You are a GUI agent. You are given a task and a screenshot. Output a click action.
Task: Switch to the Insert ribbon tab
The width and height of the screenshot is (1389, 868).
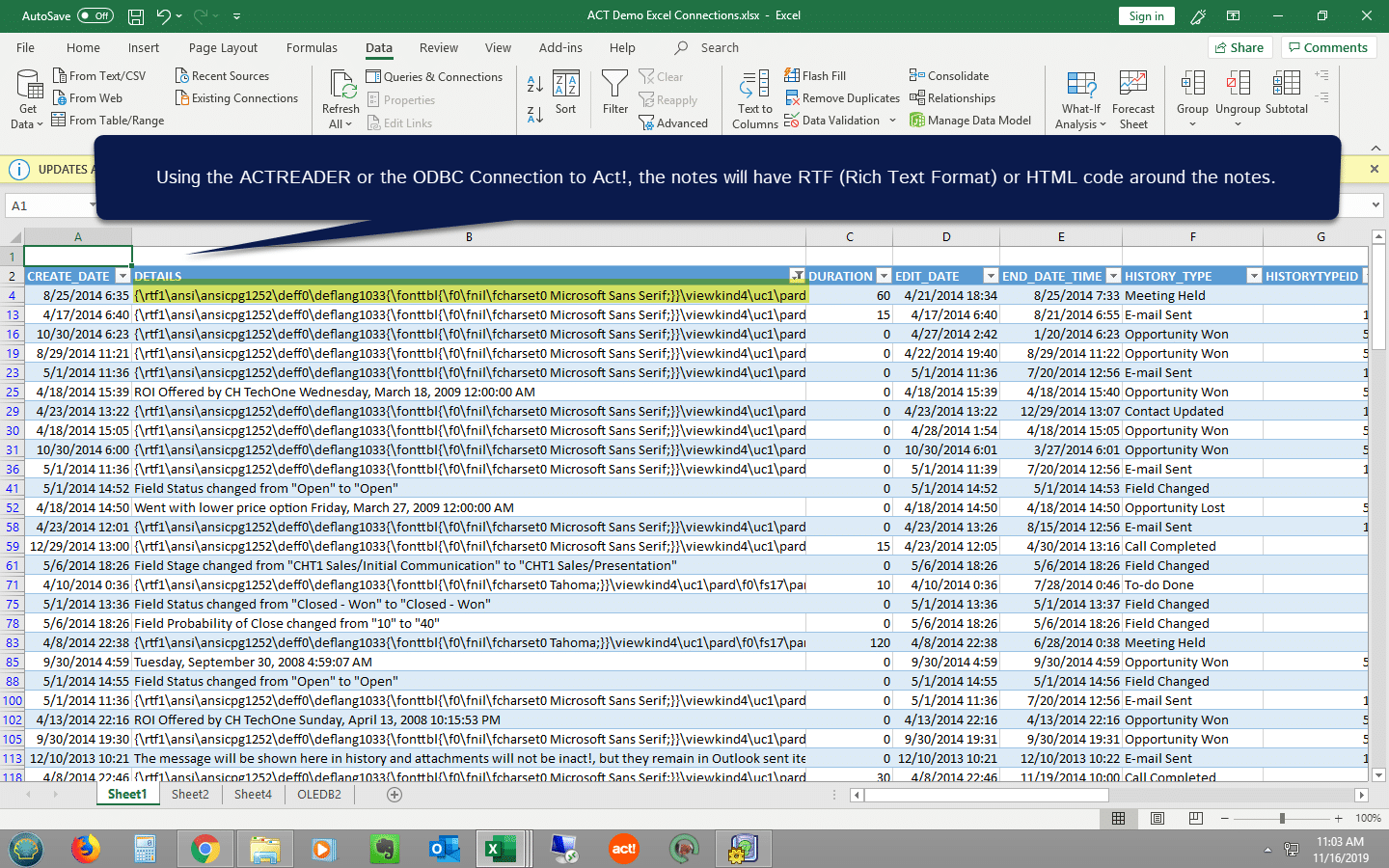tap(144, 48)
